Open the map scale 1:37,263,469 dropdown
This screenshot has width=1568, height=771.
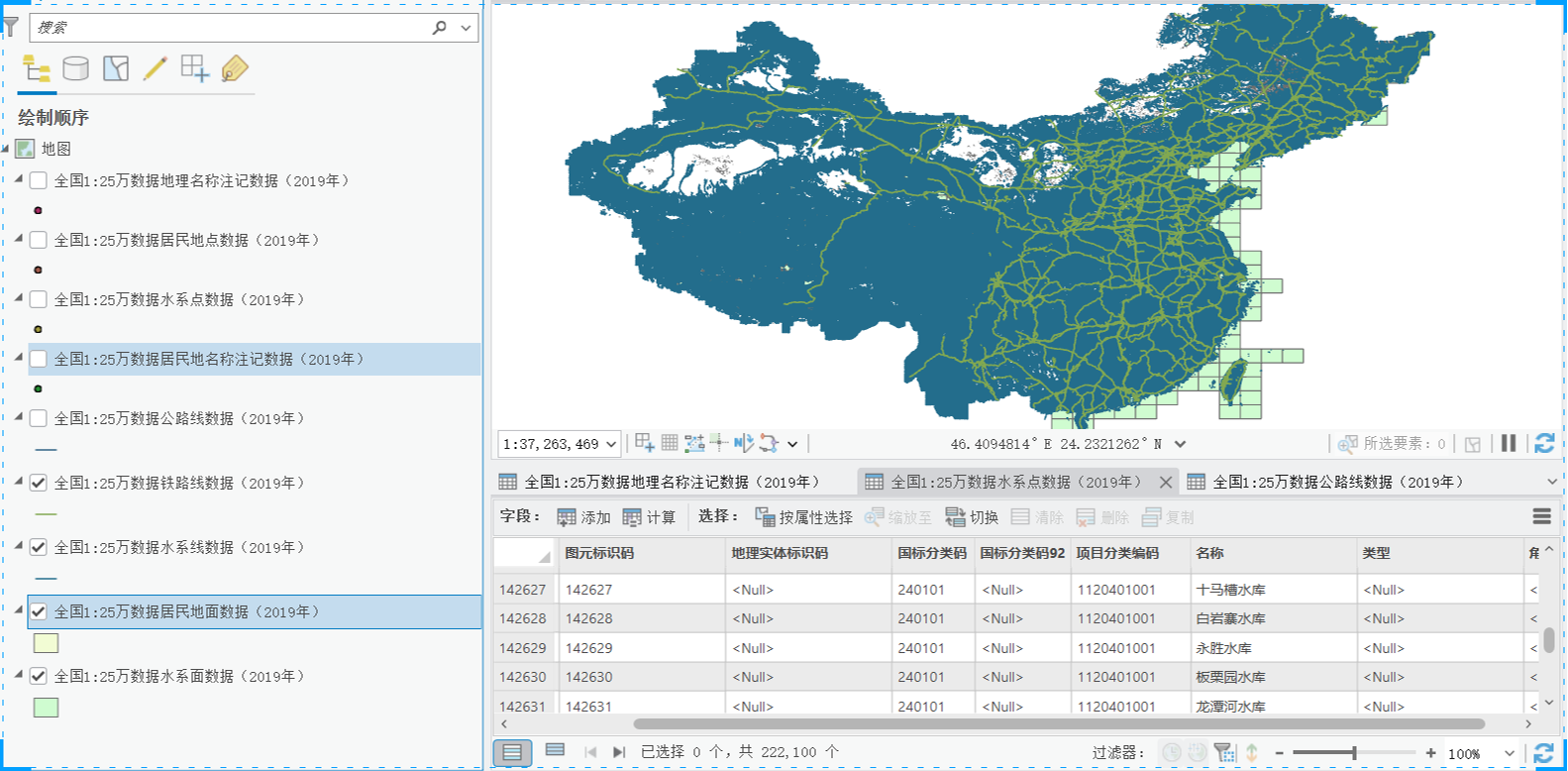click(611, 444)
